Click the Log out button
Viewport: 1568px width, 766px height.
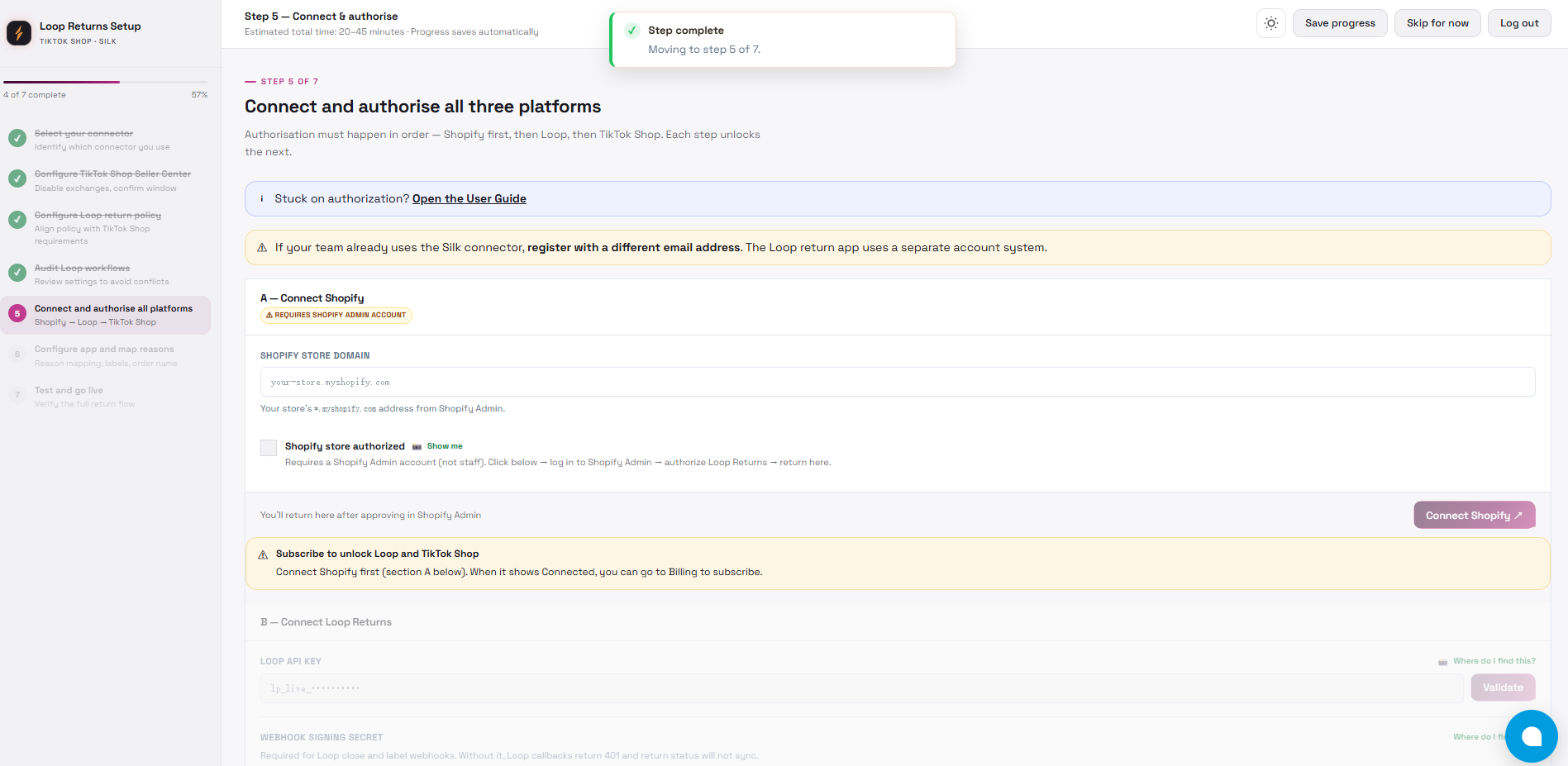pyautogui.click(x=1519, y=23)
